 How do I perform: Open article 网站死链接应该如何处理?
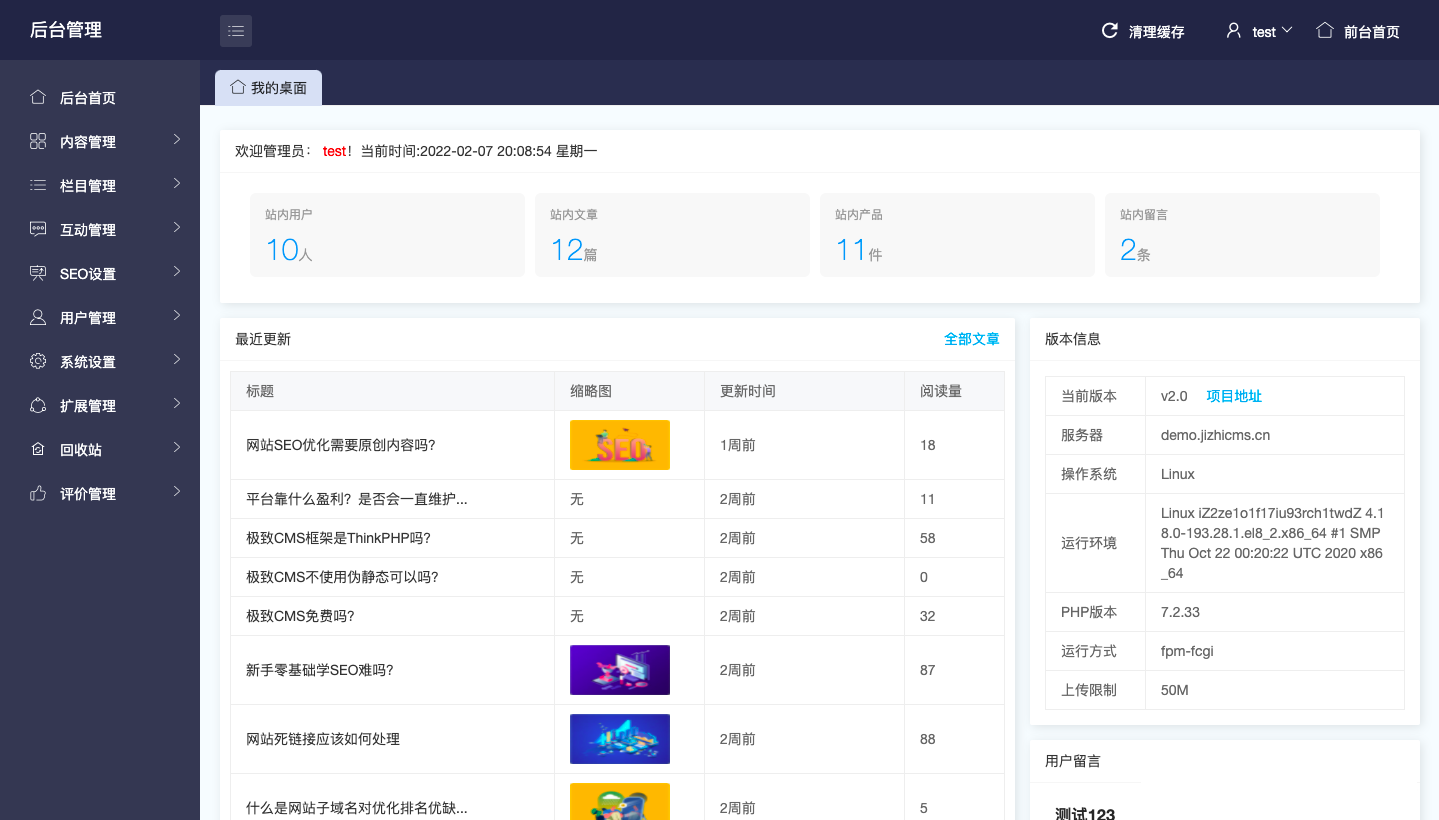tap(323, 739)
